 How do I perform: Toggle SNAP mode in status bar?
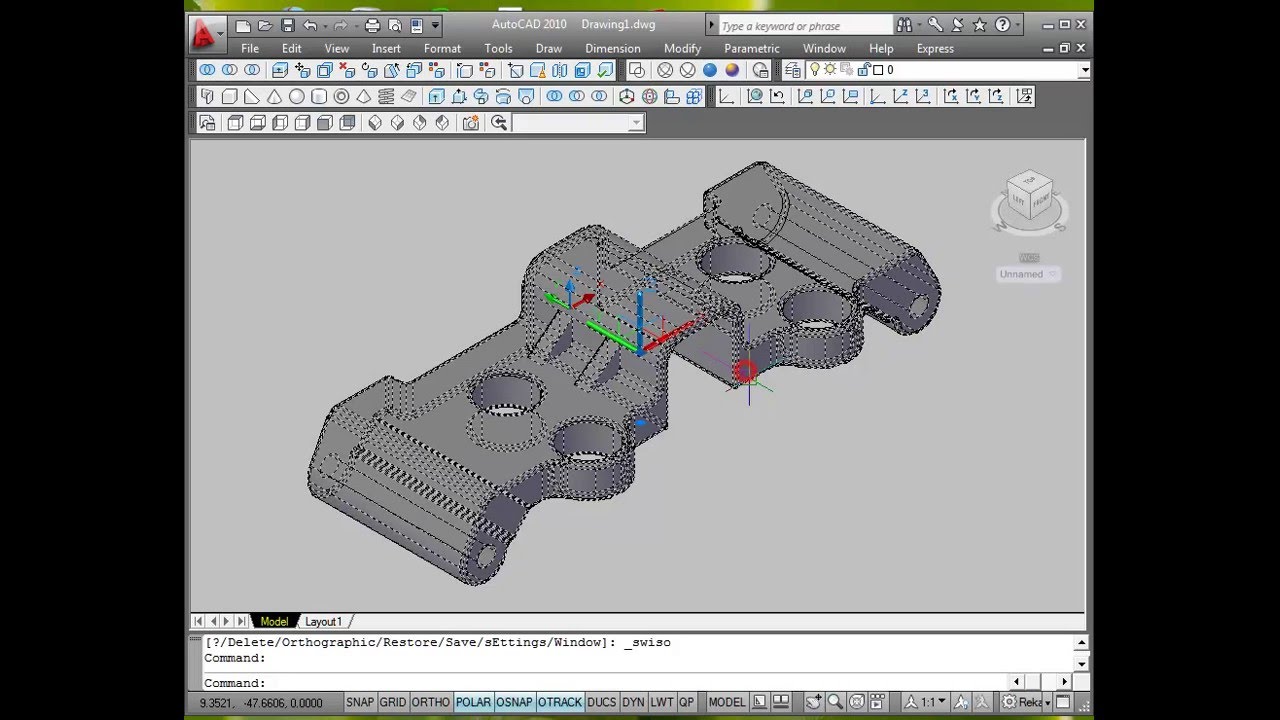point(360,702)
